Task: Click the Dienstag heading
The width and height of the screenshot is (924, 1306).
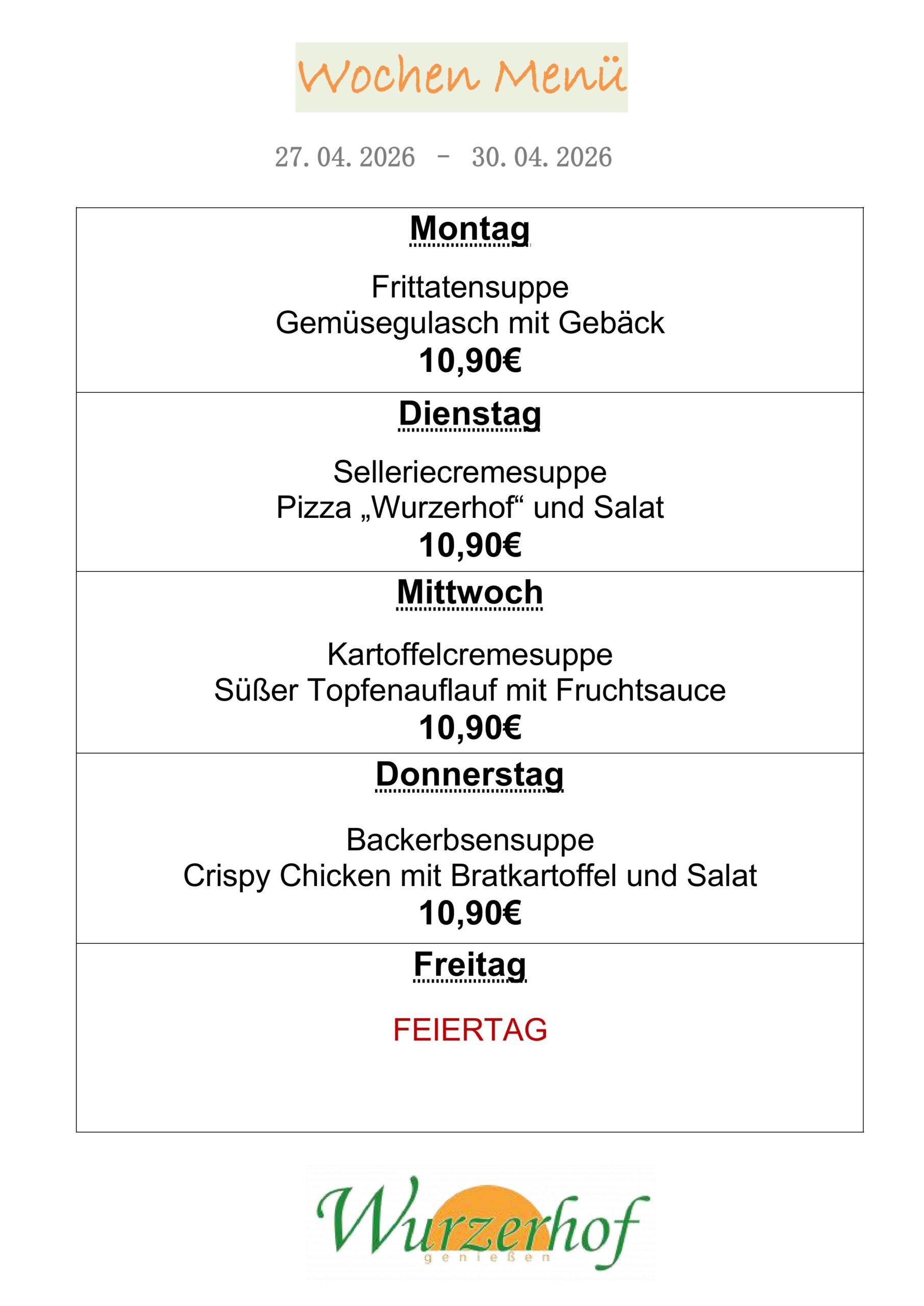Action: pos(470,414)
